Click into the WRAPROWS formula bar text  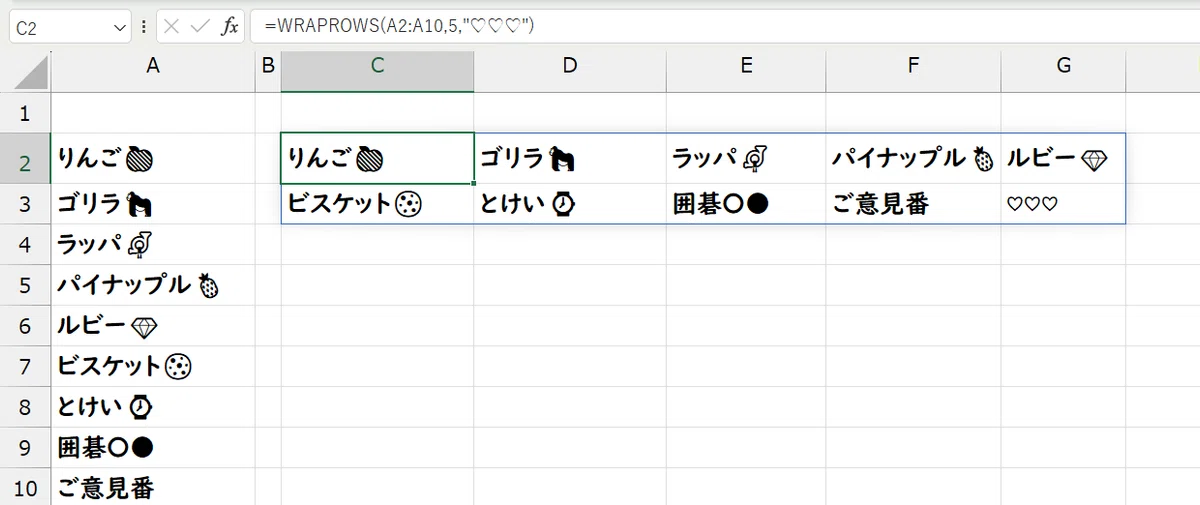tap(400, 27)
